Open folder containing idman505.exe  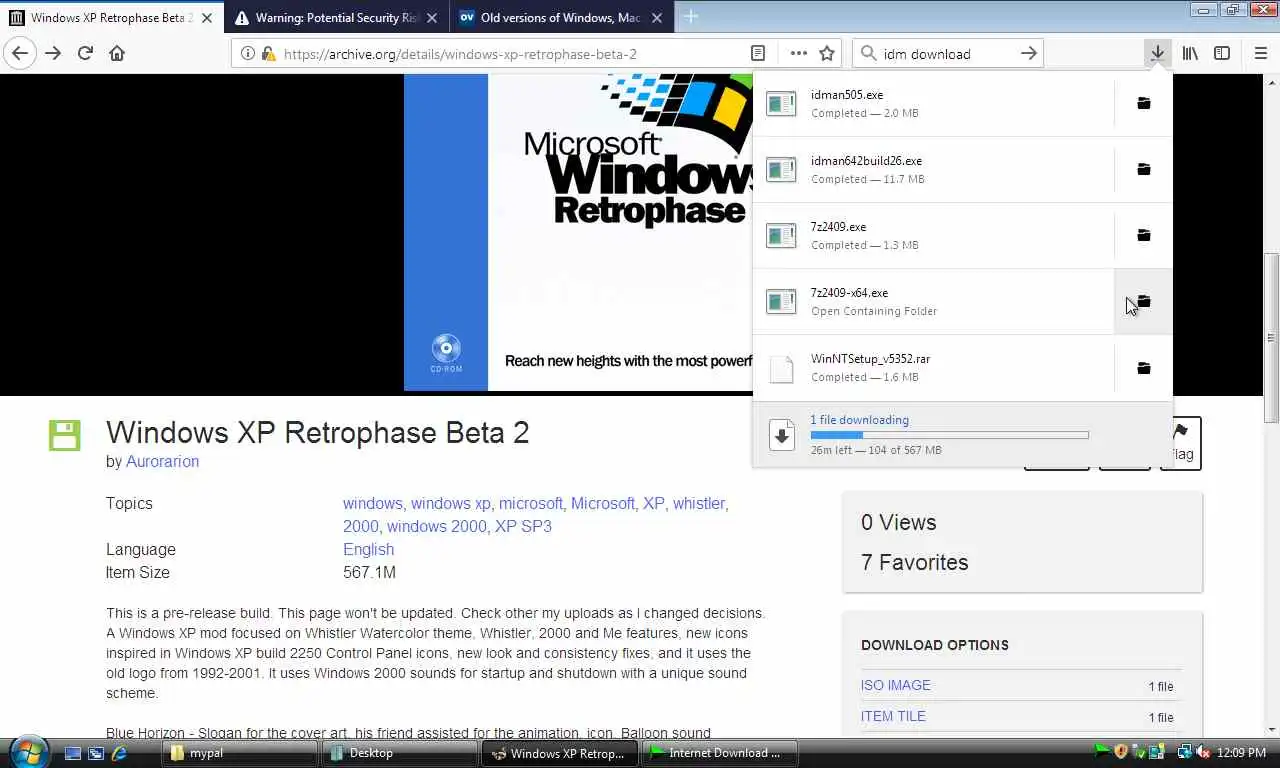point(1143,103)
